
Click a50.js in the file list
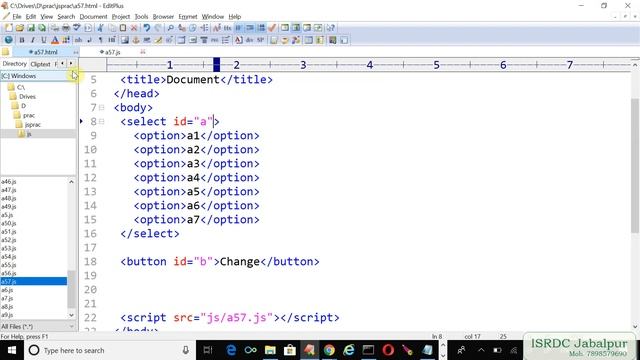pos(9,223)
